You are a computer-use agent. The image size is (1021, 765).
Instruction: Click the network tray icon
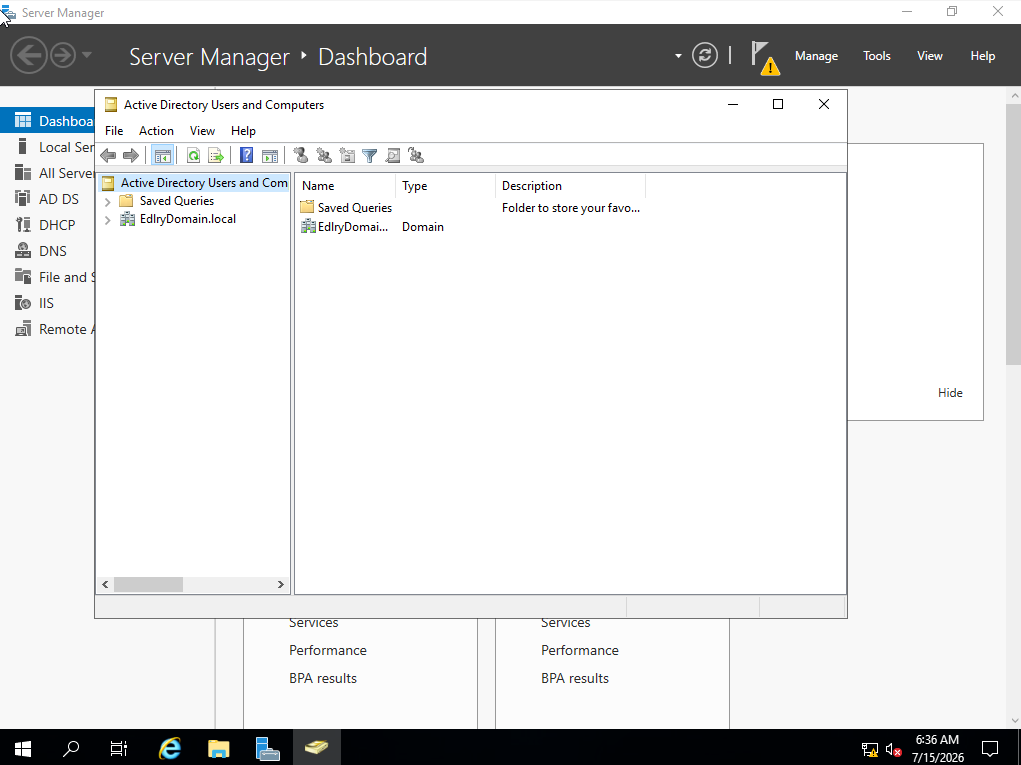869,751
